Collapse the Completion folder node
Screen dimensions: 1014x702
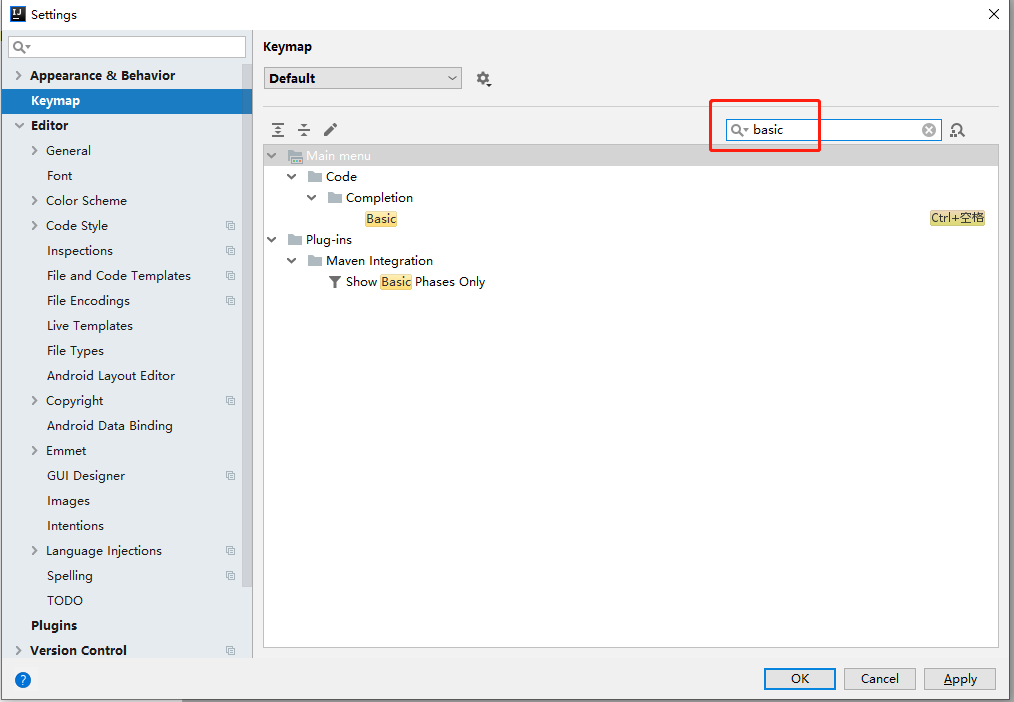(x=312, y=198)
